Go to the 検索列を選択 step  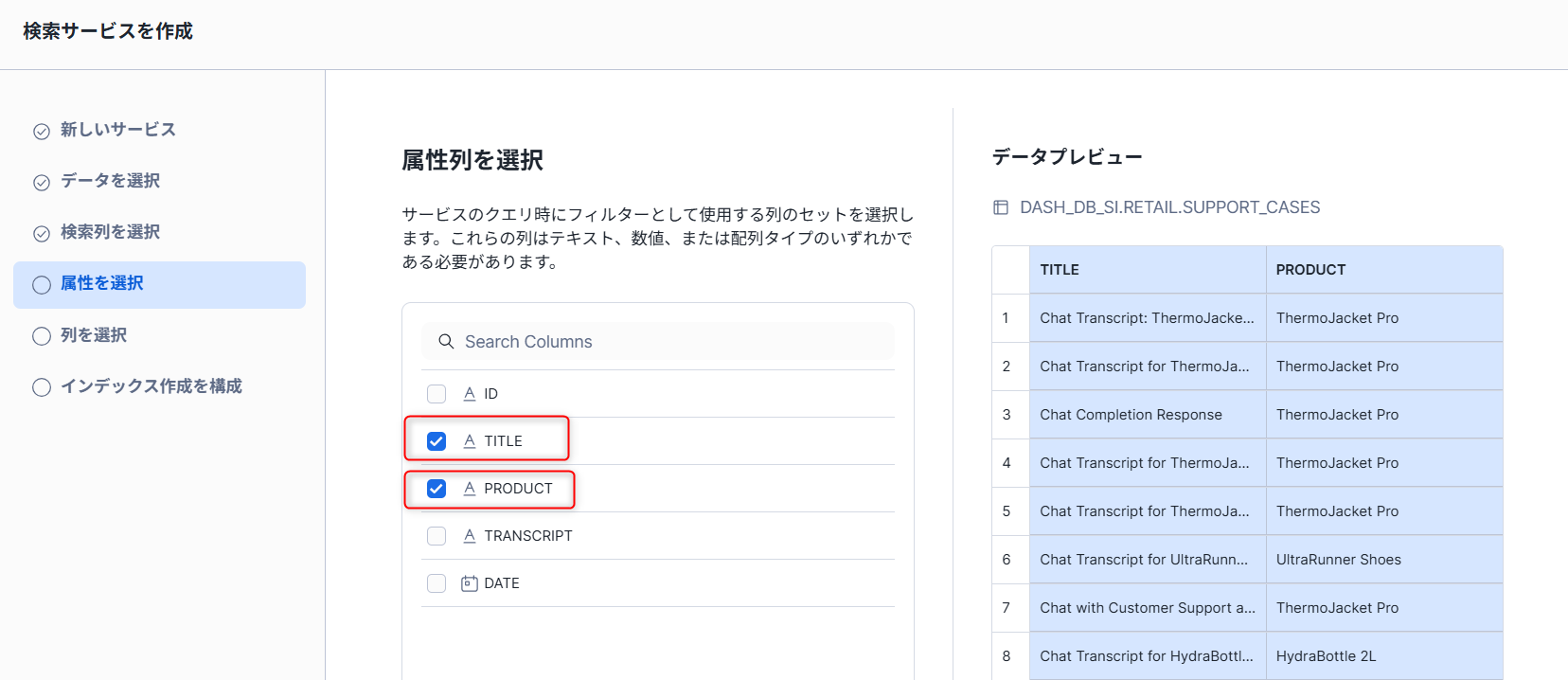pyautogui.click(x=110, y=232)
